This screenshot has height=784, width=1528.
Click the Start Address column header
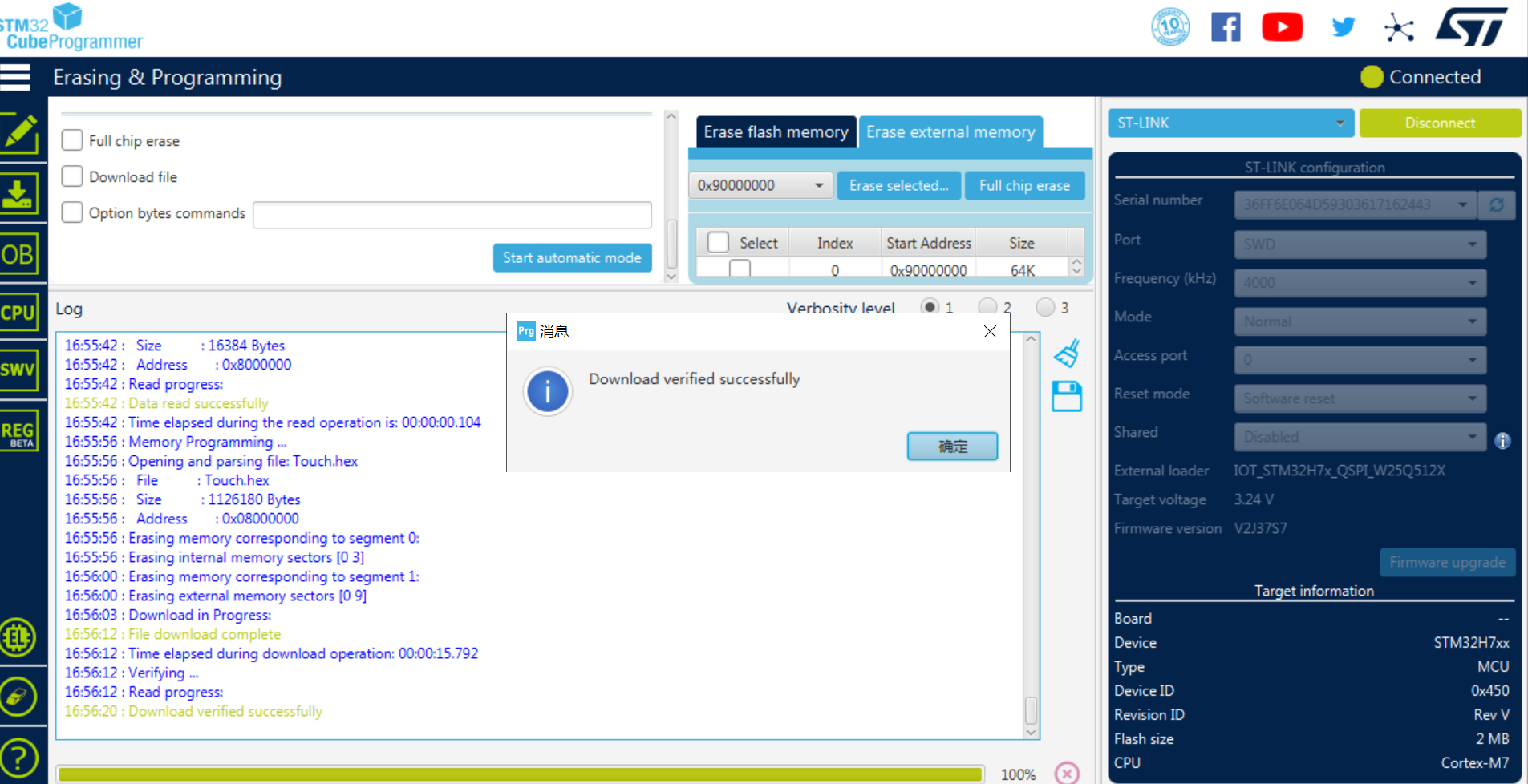(x=928, y=242)
